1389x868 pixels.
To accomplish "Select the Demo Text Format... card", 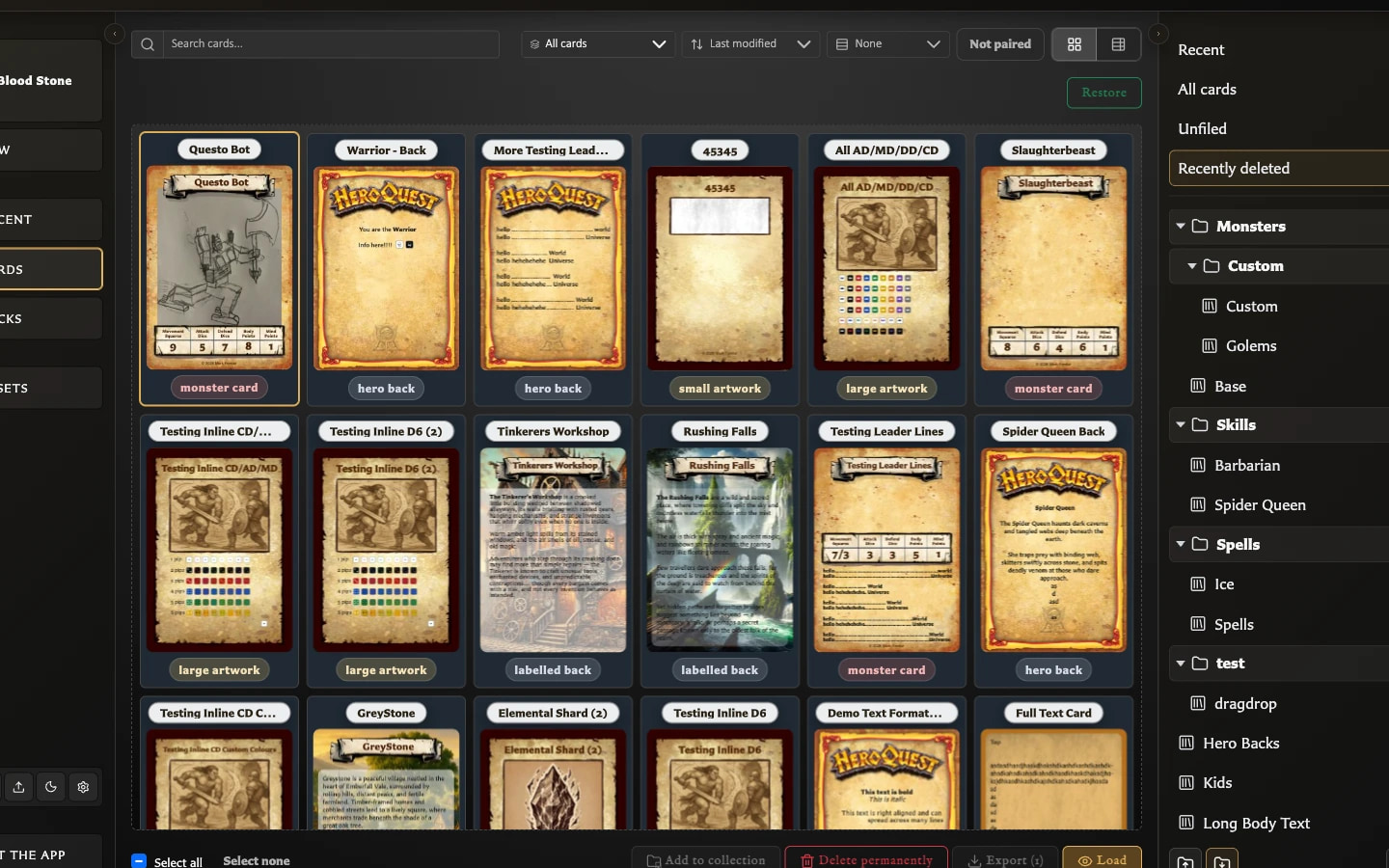I will point(886,763).
